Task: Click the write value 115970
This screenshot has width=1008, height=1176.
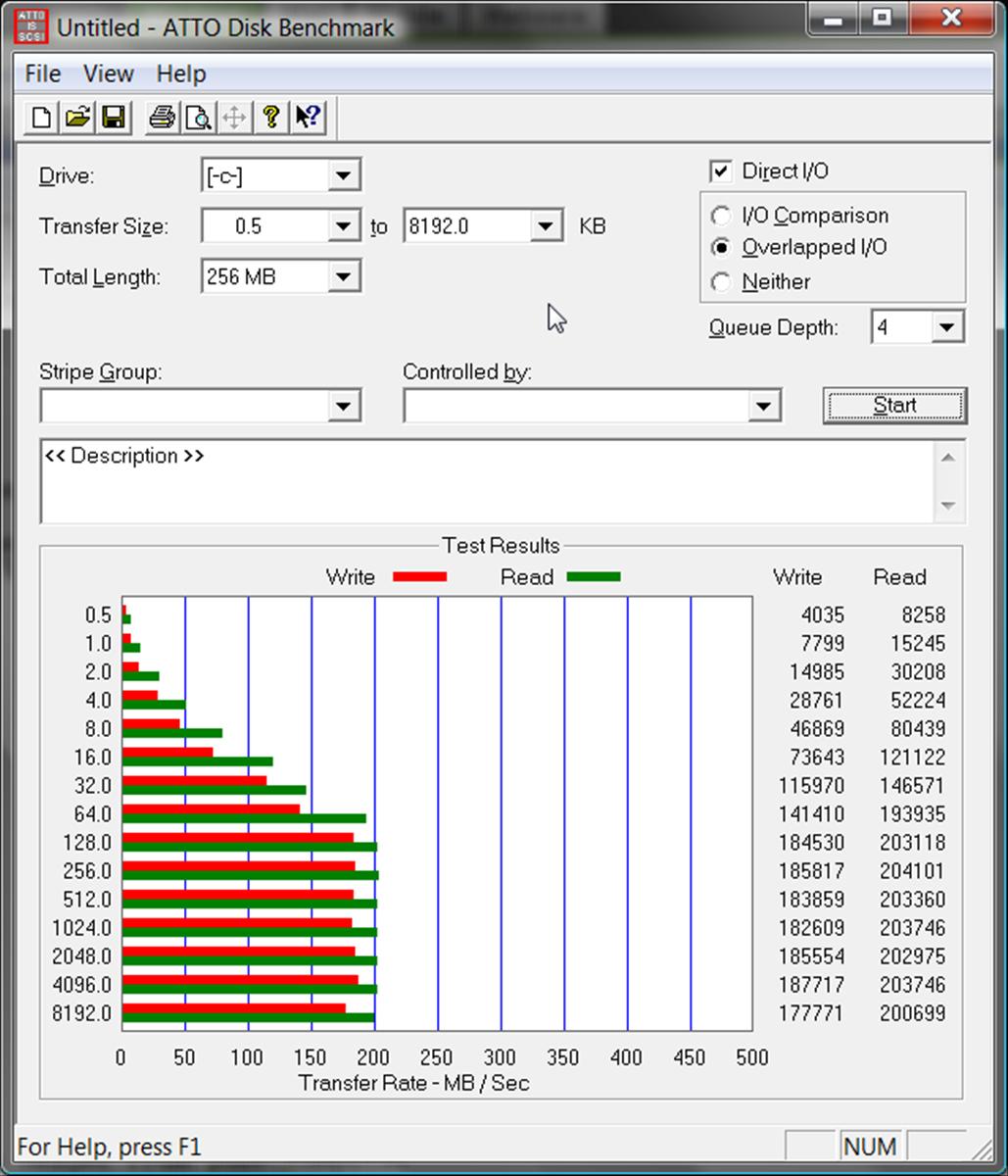Action: coord(811,786)
